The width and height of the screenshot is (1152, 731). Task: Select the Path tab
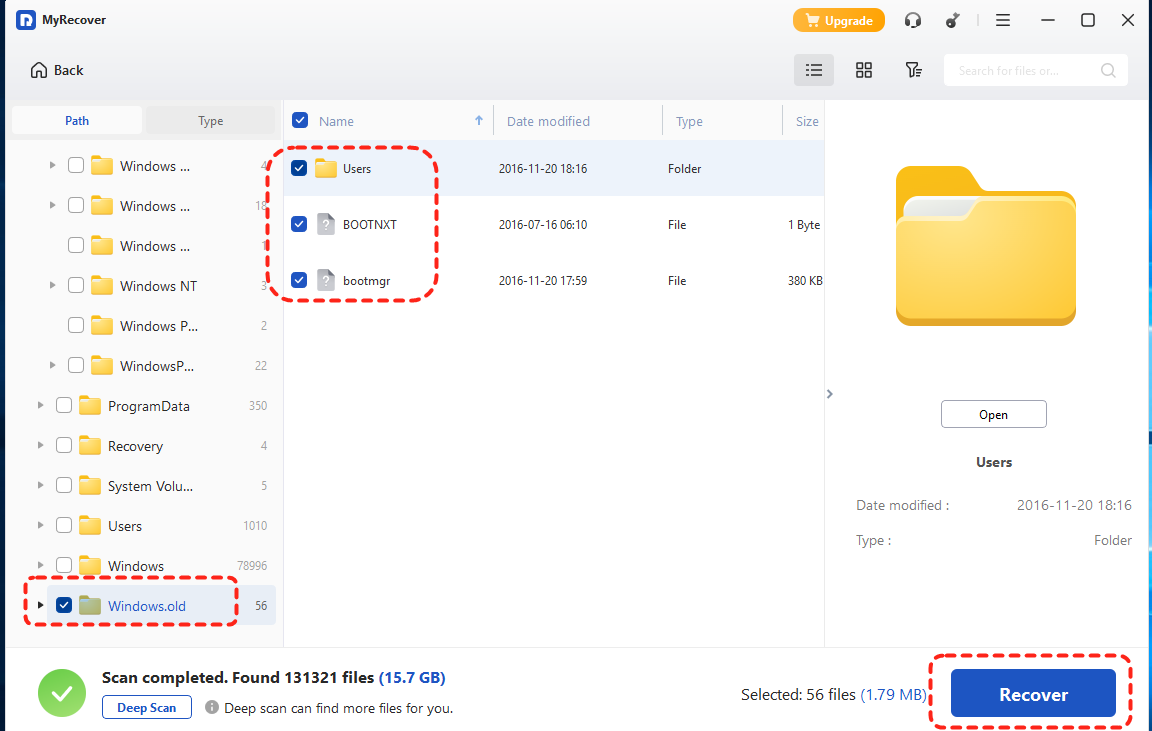click(77, 121)
